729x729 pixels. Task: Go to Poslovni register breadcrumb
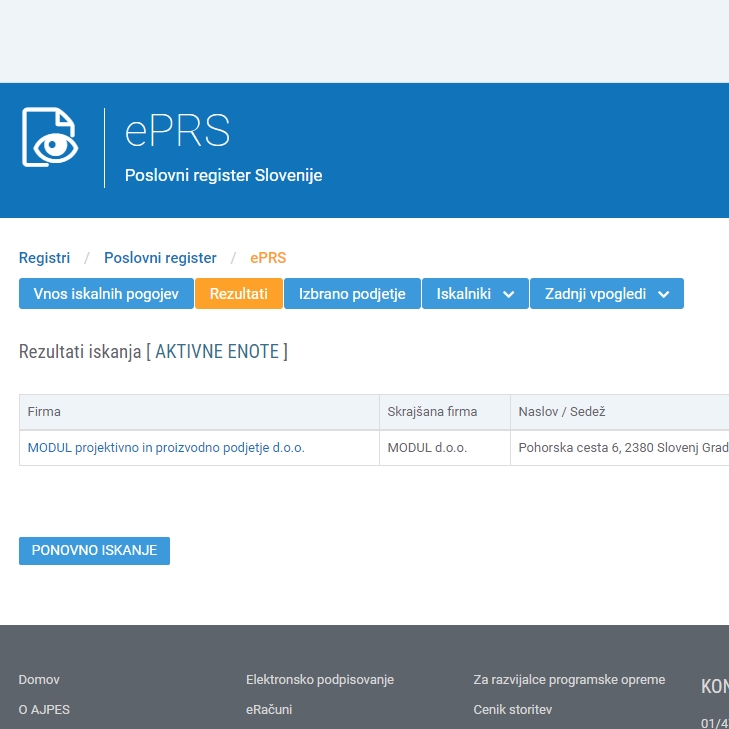click(160, 258)
